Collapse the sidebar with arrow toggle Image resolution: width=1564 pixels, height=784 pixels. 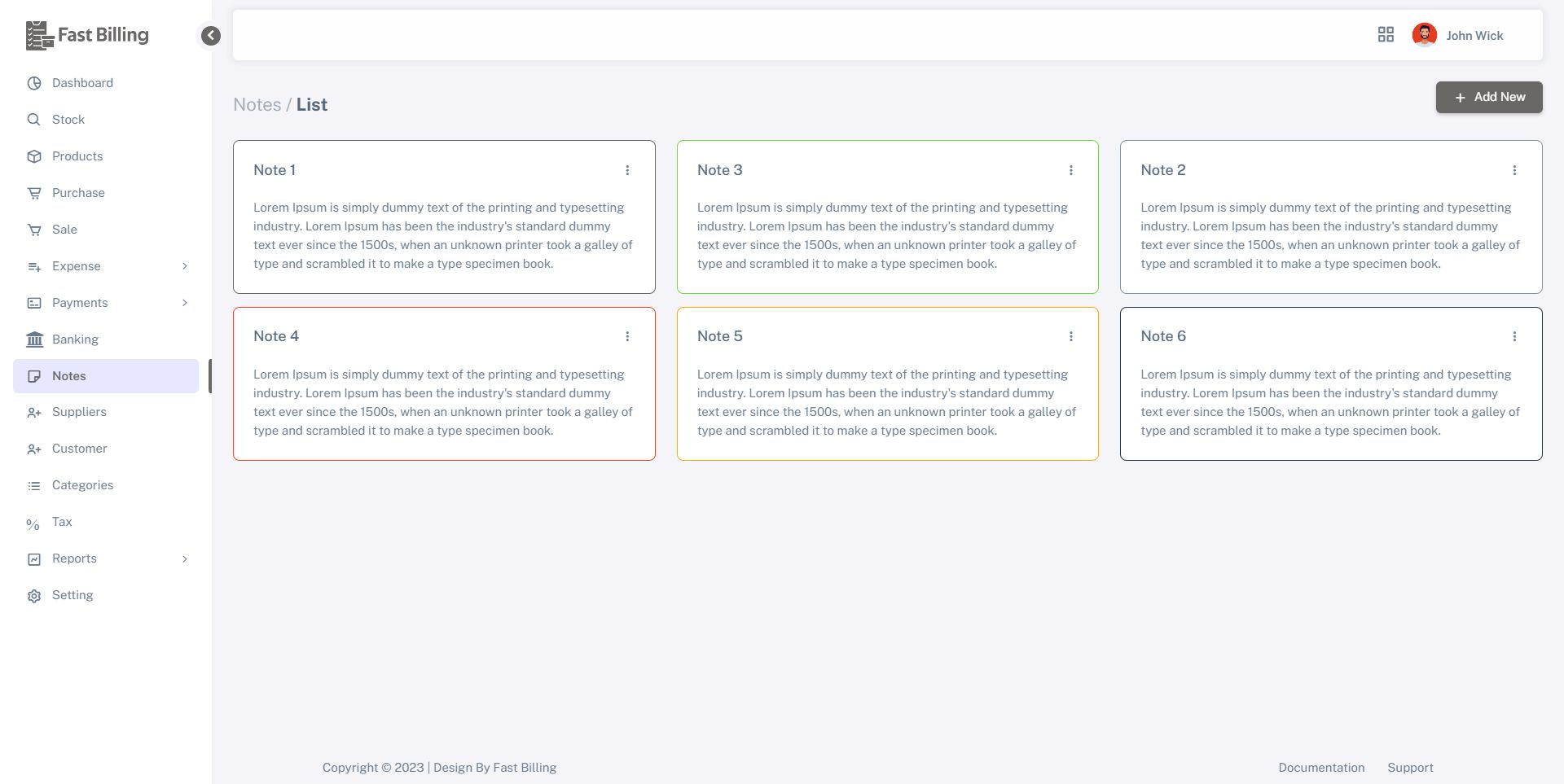pyautogui.click(x=211, y=35)
